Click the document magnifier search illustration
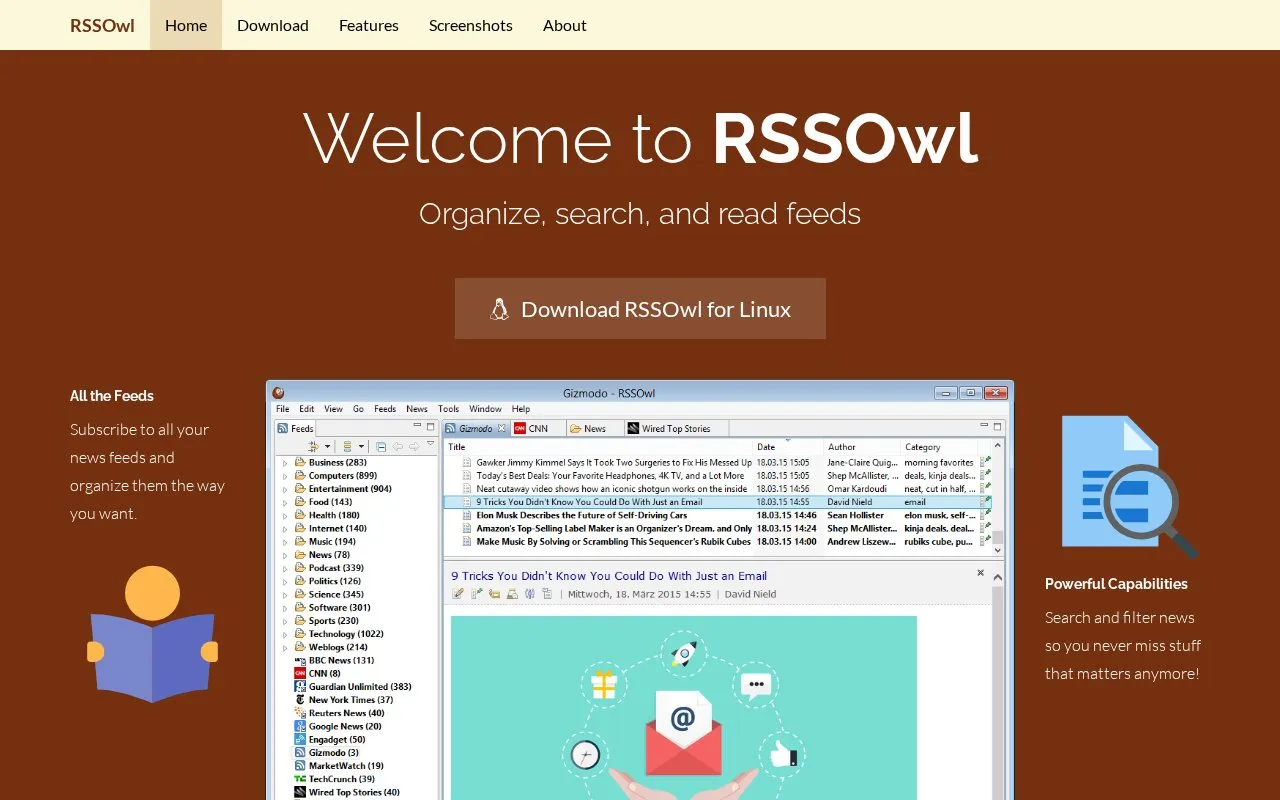Image resolution: width=1280 pixels, height=800 pixels. pos(1129,486)
